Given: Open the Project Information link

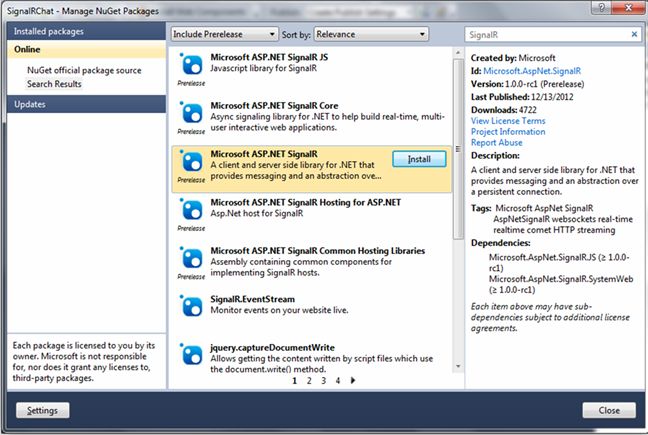Looking at the screenshot, I should pyautogui.click(x=508, y=132).
